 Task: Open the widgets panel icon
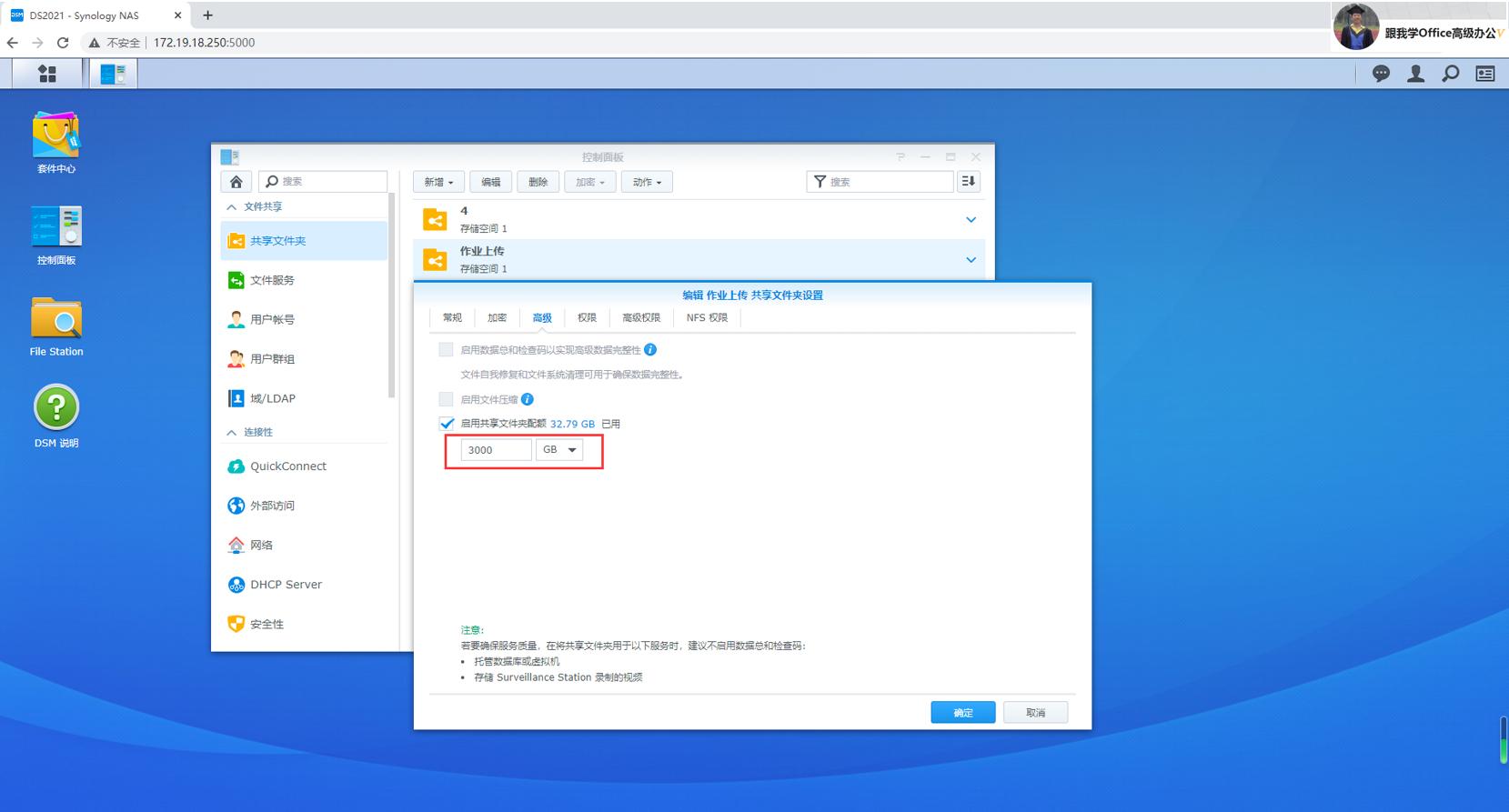tap(1485, 74)
